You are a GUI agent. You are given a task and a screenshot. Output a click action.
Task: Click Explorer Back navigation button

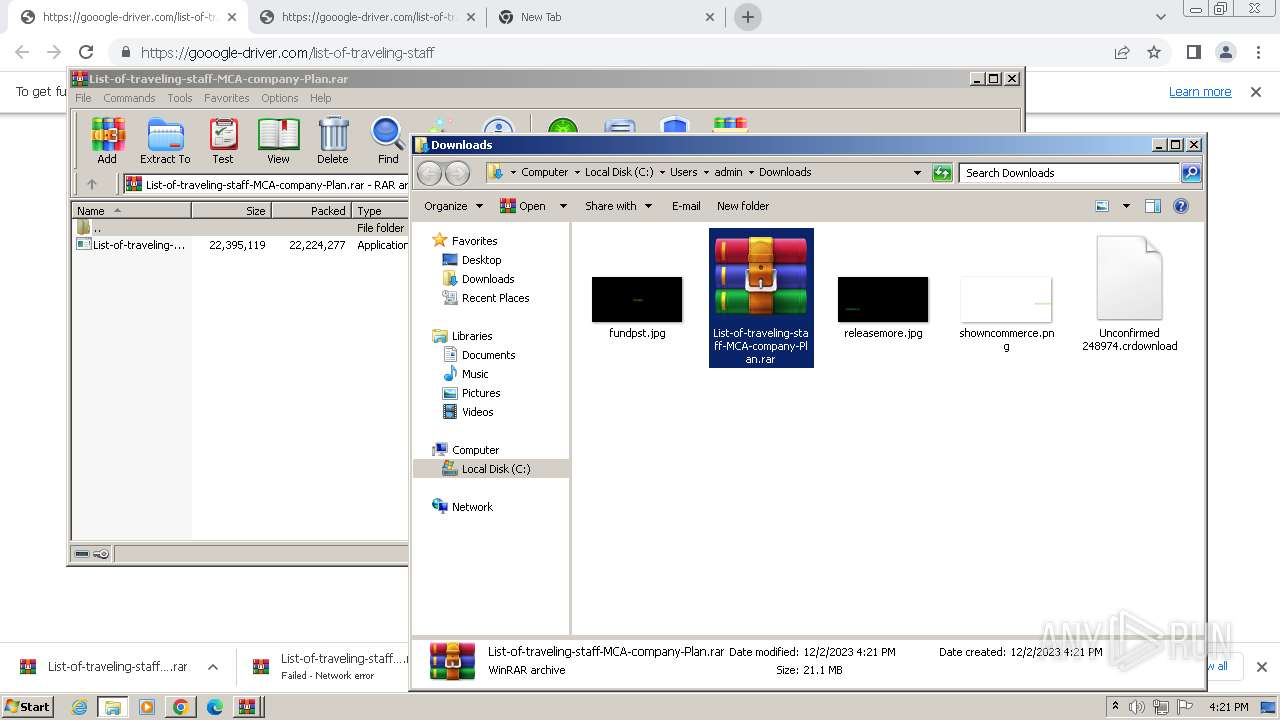pos(430,173)
